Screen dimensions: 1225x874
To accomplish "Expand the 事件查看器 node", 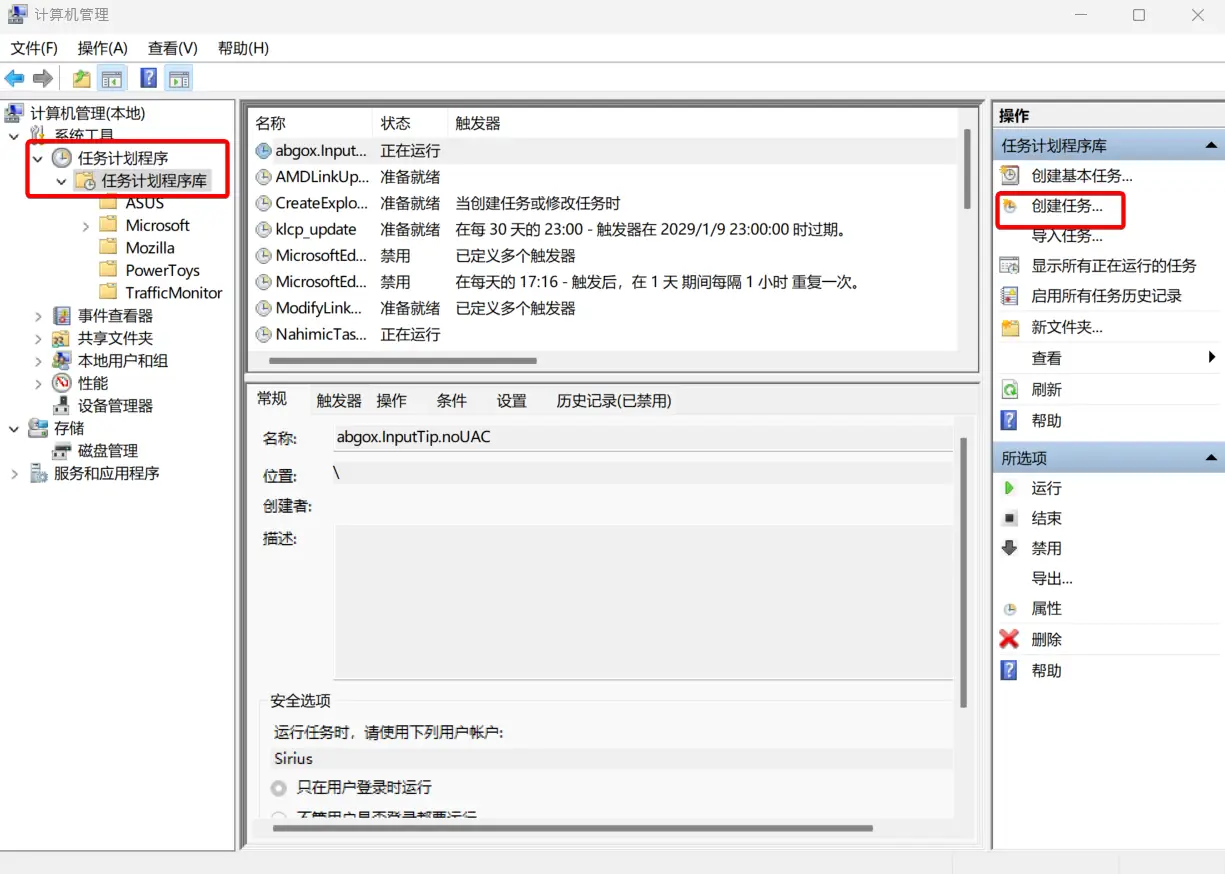I will click(38, 316).
